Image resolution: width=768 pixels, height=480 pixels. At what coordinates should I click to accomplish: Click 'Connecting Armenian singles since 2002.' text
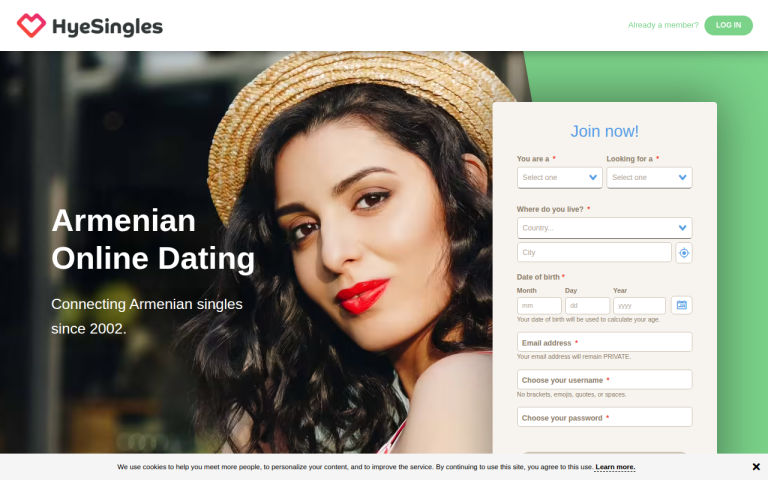[146, 316]
